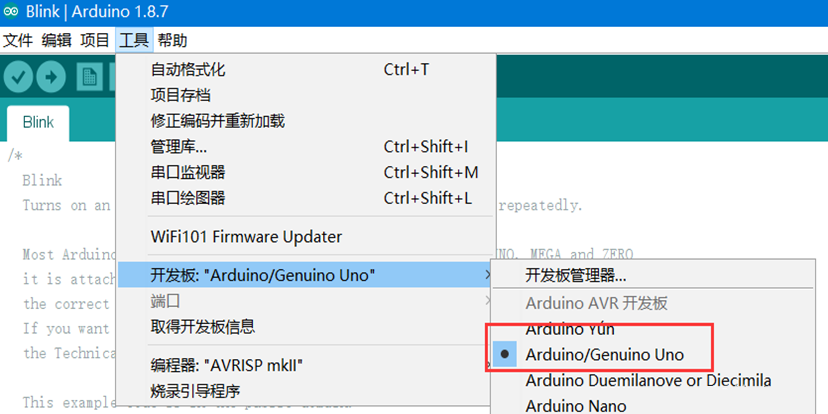
Task: Click the Upload arrow toolbar button
Action: 51,77
